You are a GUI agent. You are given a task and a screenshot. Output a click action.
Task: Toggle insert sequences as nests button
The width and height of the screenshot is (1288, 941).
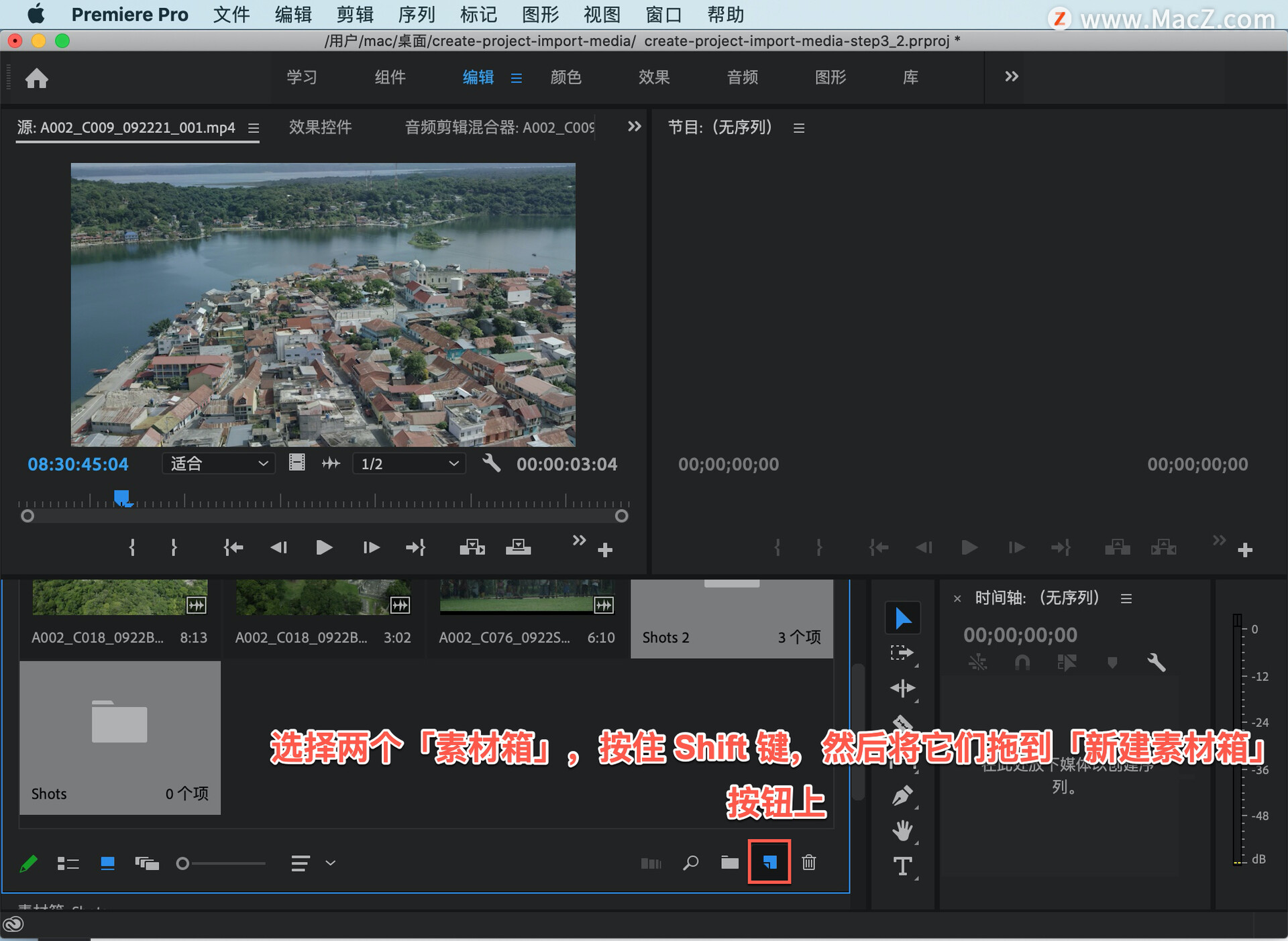tap(977, 663)
